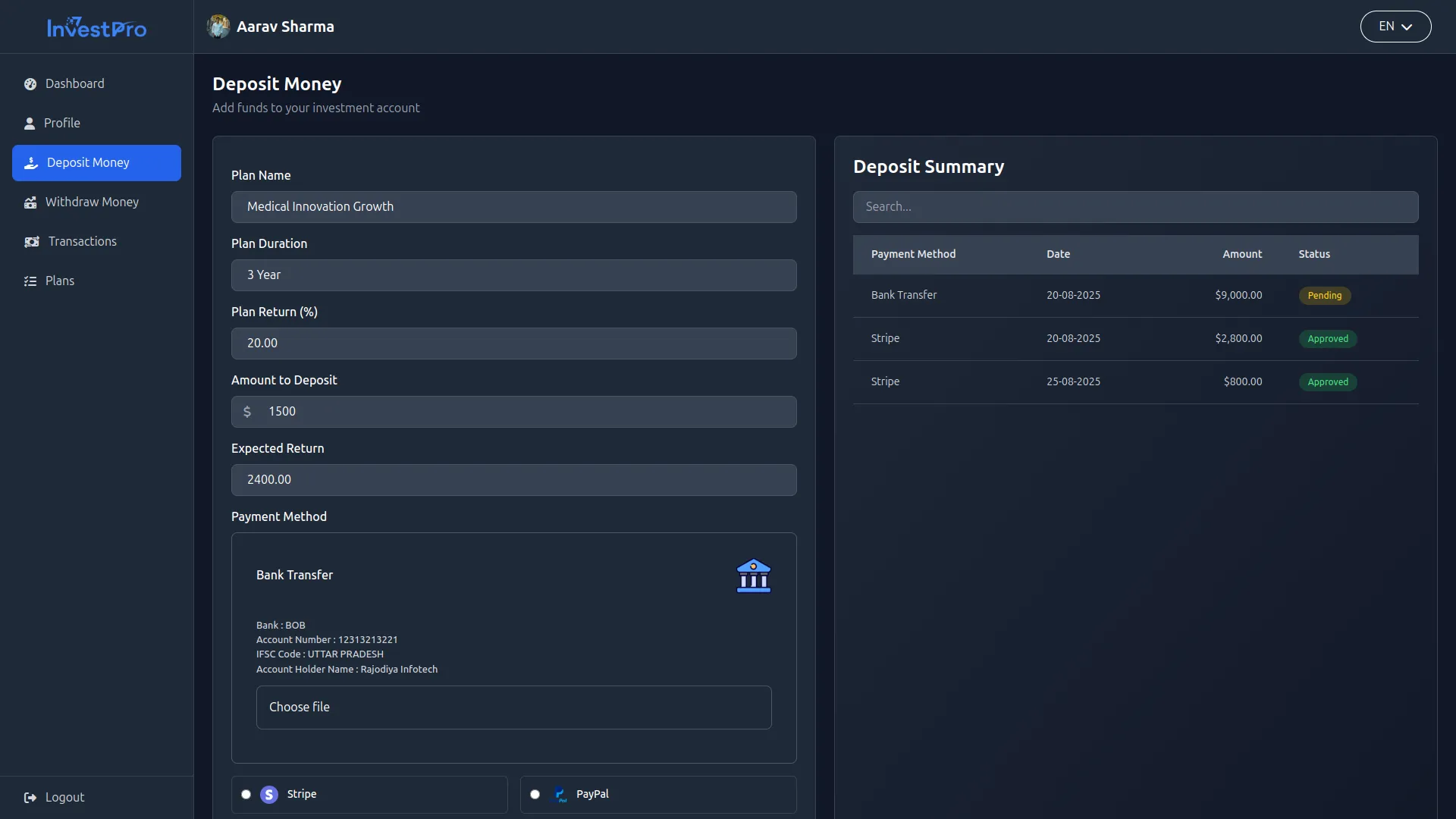Click the Logout arrow icon
This screenshot has height=819, width=1456.
(30, 798)
